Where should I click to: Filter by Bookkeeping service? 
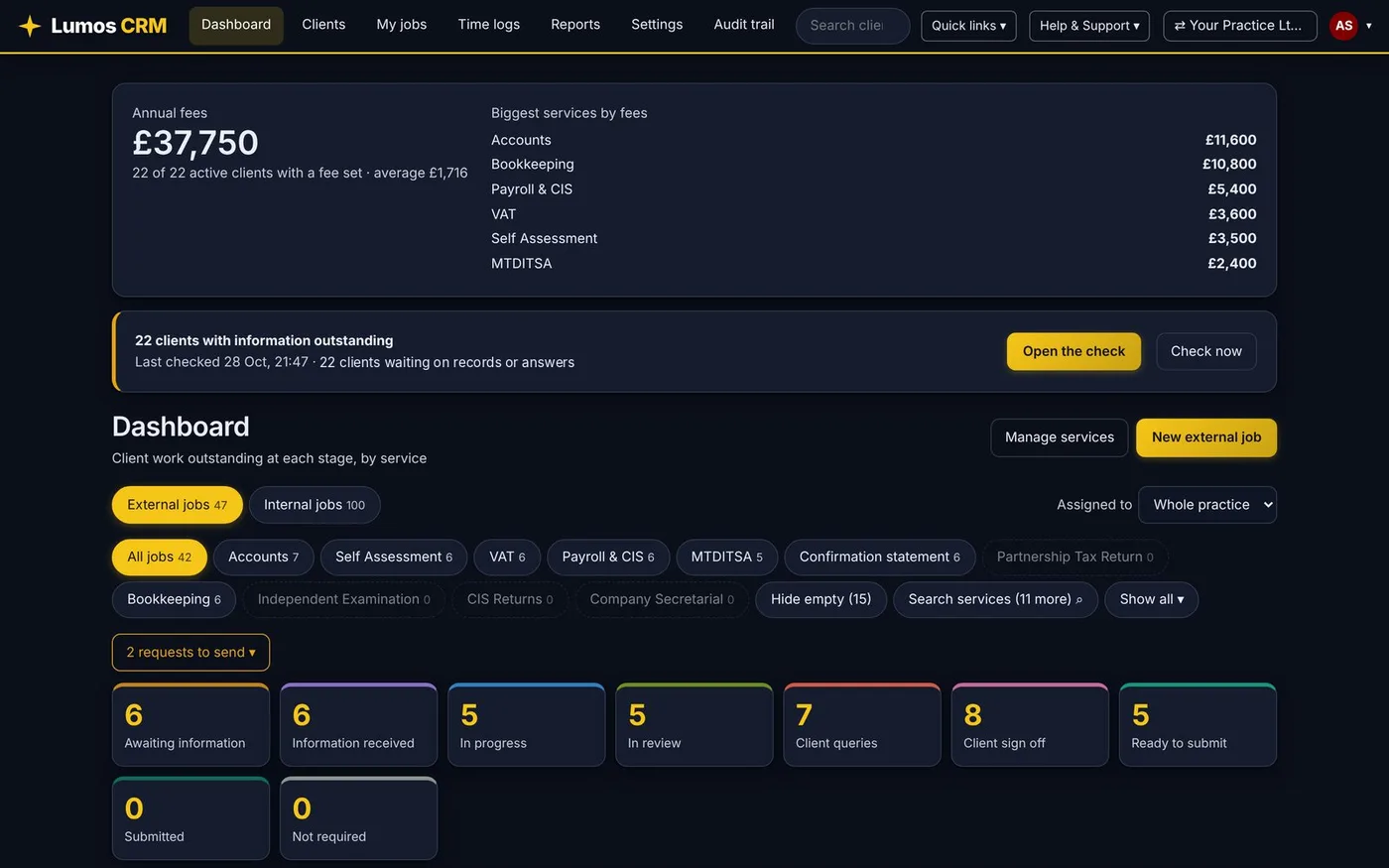174,600
